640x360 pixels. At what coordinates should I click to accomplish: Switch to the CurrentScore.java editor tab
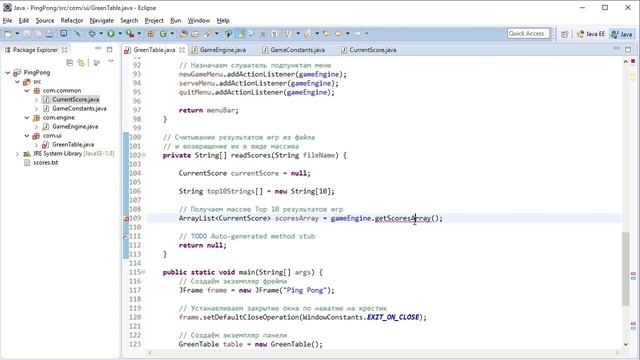coord(369,50)
